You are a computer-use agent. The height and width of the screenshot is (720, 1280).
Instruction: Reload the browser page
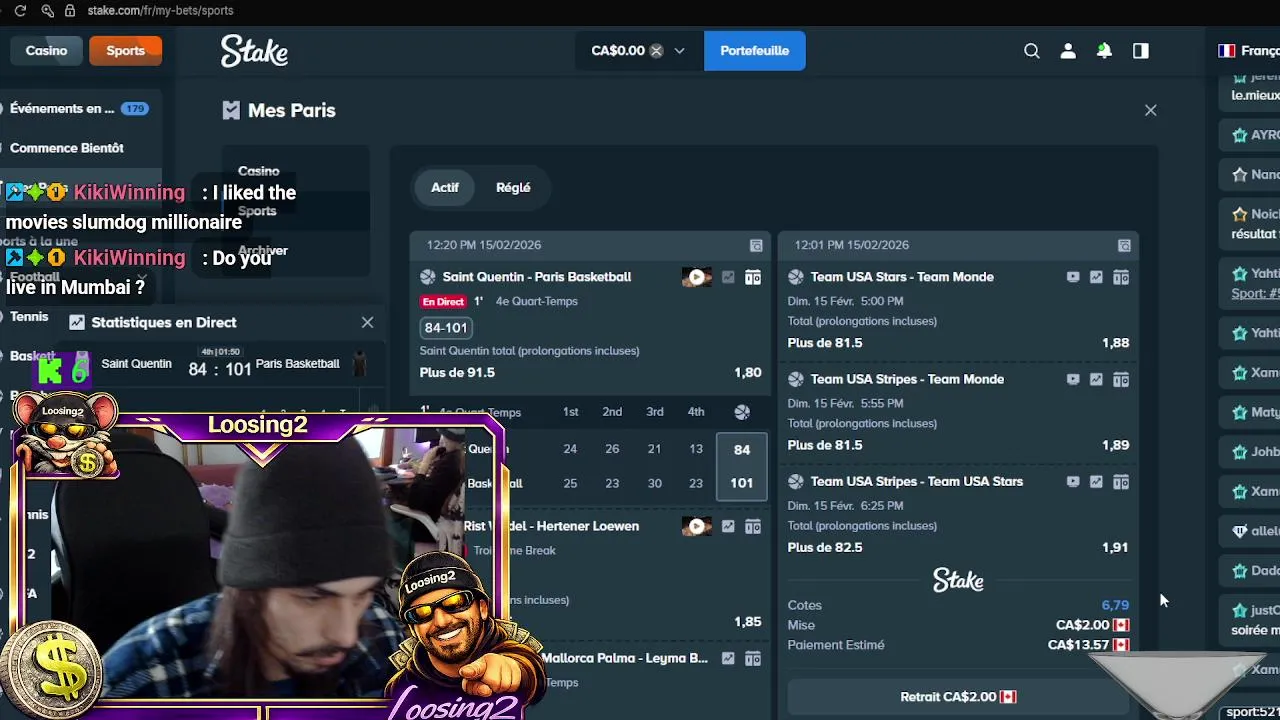click(20, 10)
